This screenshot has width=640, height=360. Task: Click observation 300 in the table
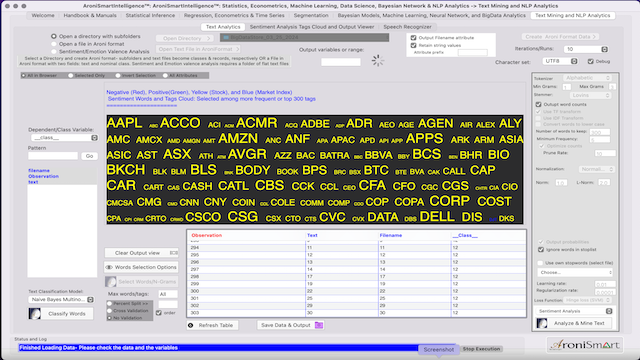[x=195, y=291]
